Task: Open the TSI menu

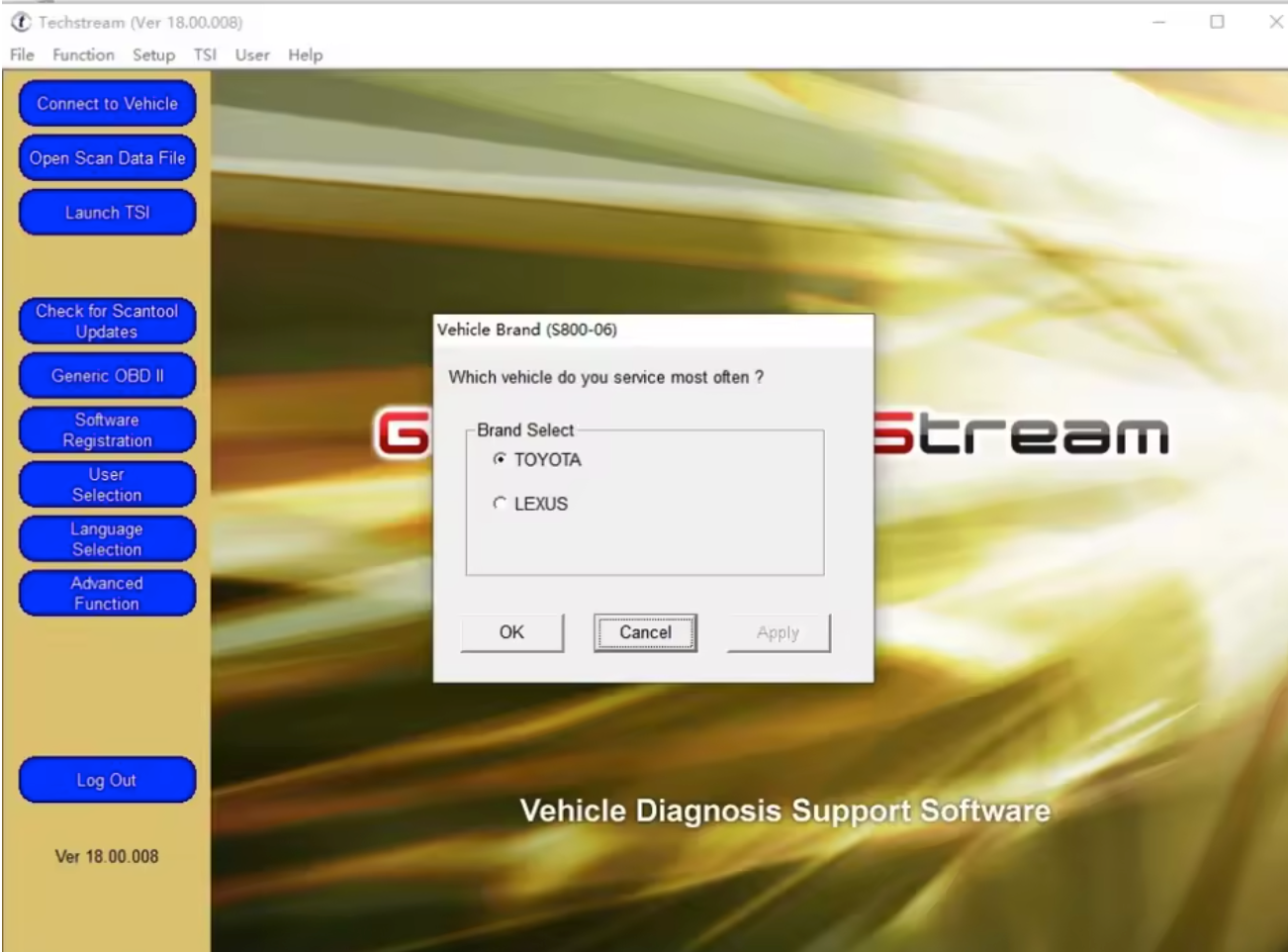Action: pos(204,54)
